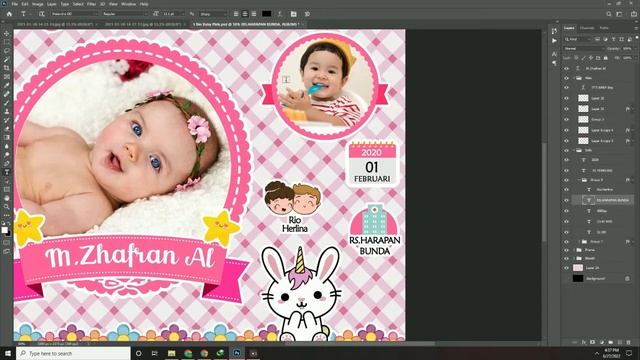Hide the Layer 24 layer
The height and width of the screenshot is (360, 640).
pos(567,268)
